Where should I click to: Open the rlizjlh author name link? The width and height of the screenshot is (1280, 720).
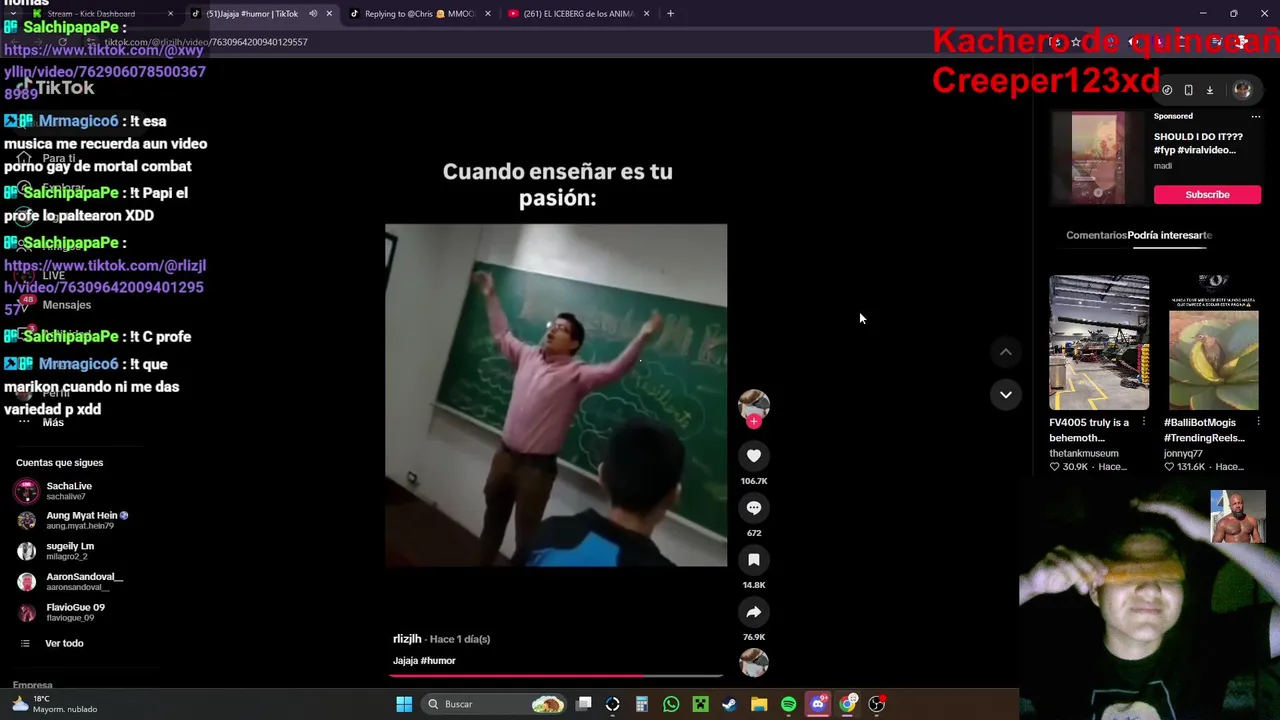[x=407, y=639]
